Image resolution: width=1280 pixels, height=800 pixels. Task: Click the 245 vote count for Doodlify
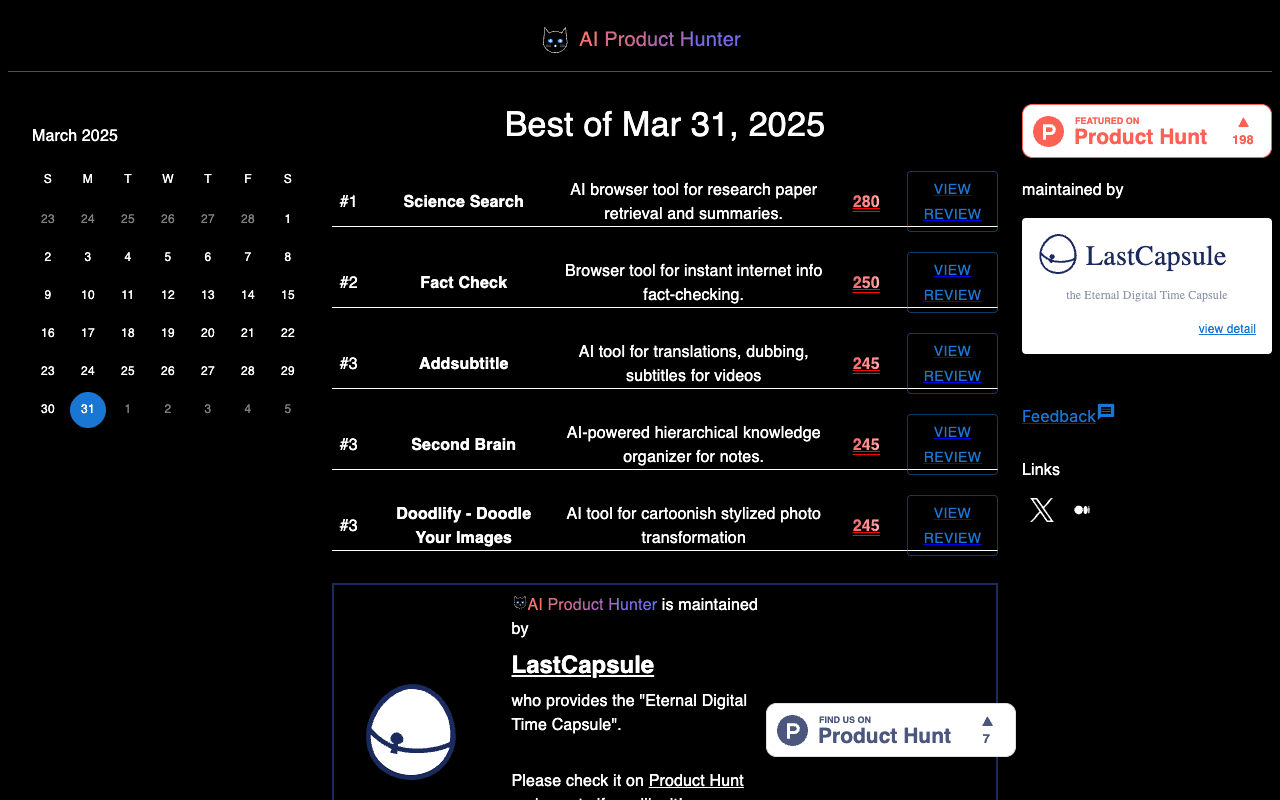(x=866, y=526)
